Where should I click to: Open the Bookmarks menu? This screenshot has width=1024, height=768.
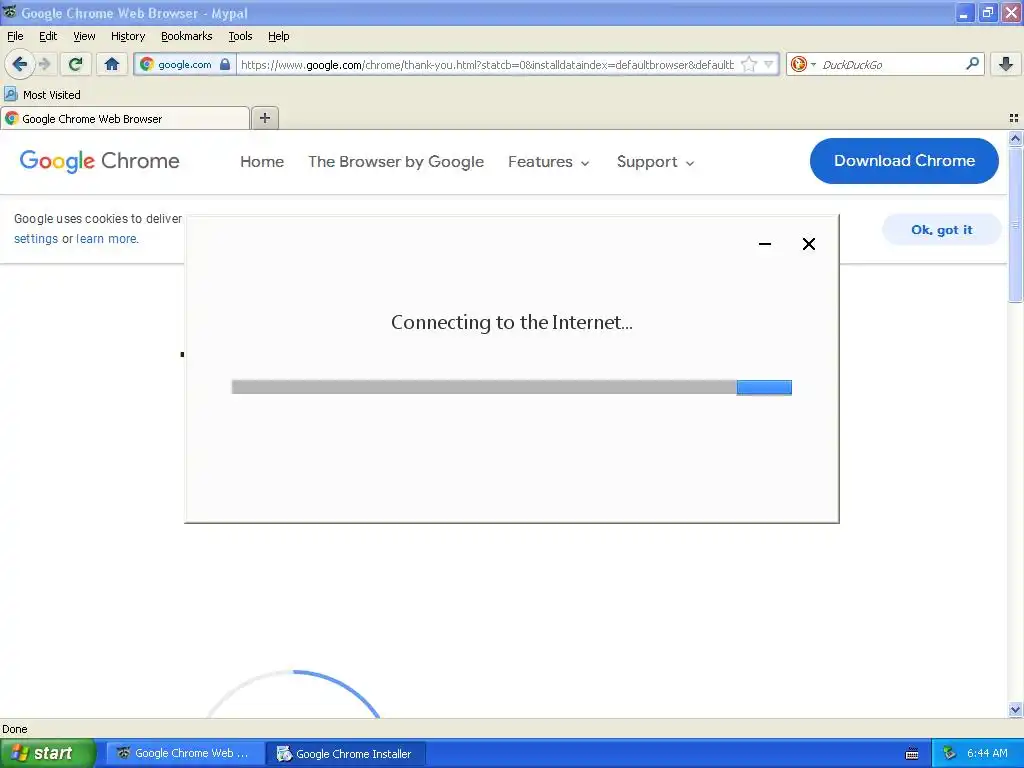[x=186, y=36]
